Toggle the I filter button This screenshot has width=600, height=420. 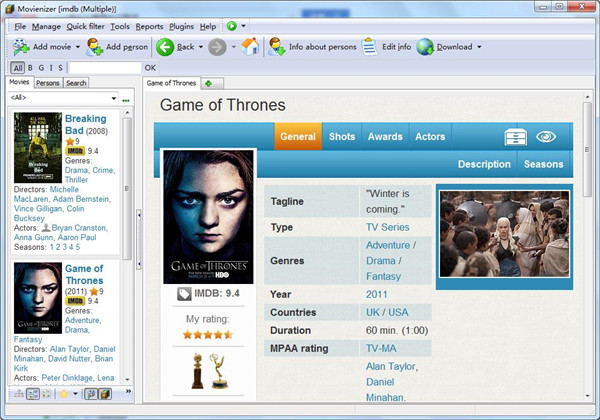[51, 68]
